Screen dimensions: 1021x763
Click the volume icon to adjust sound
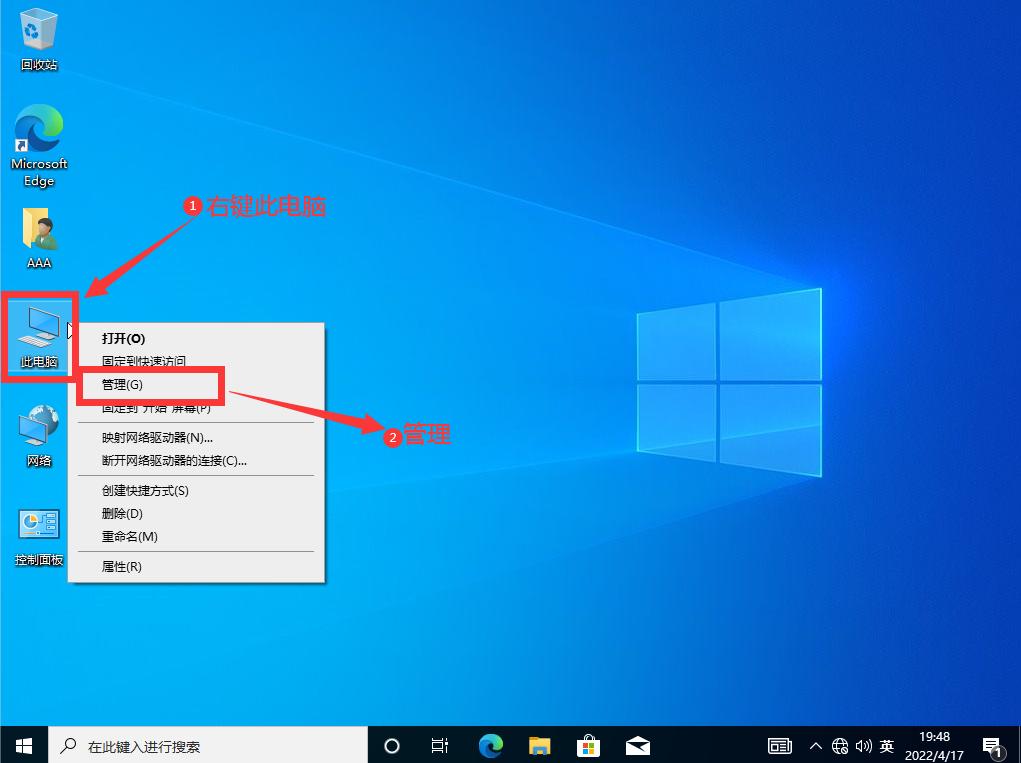click(x=864, y=745)
